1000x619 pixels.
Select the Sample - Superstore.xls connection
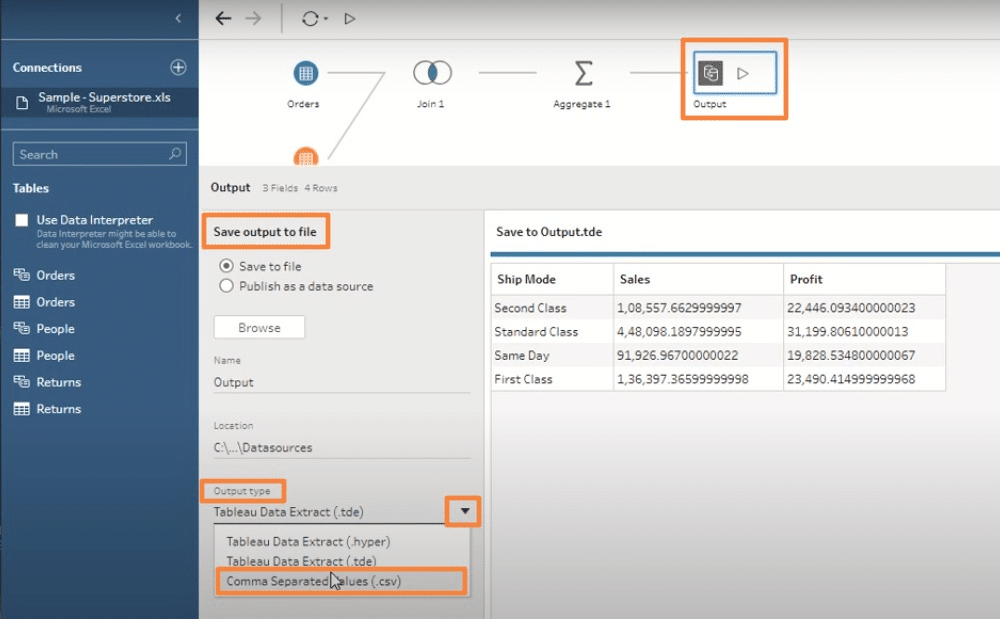click(99, 102)
